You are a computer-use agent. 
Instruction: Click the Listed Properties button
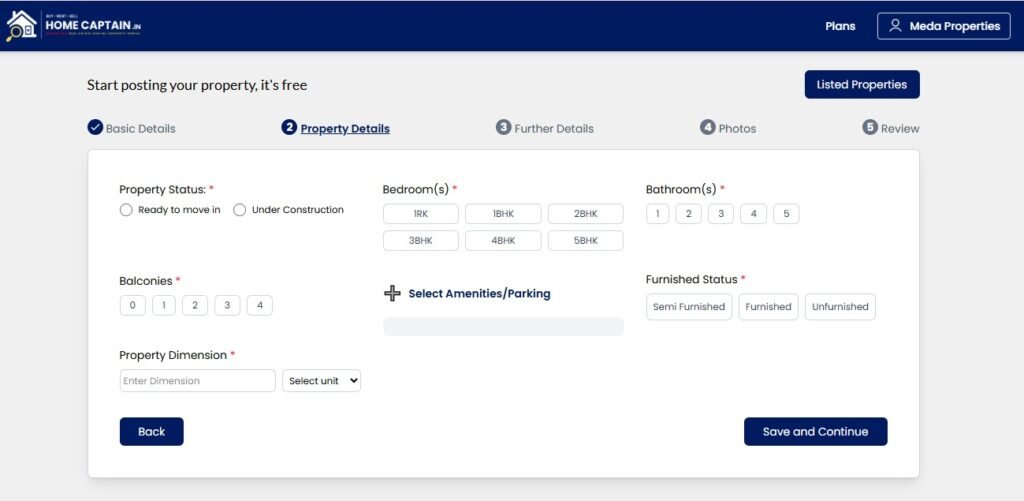click(861, 85)
